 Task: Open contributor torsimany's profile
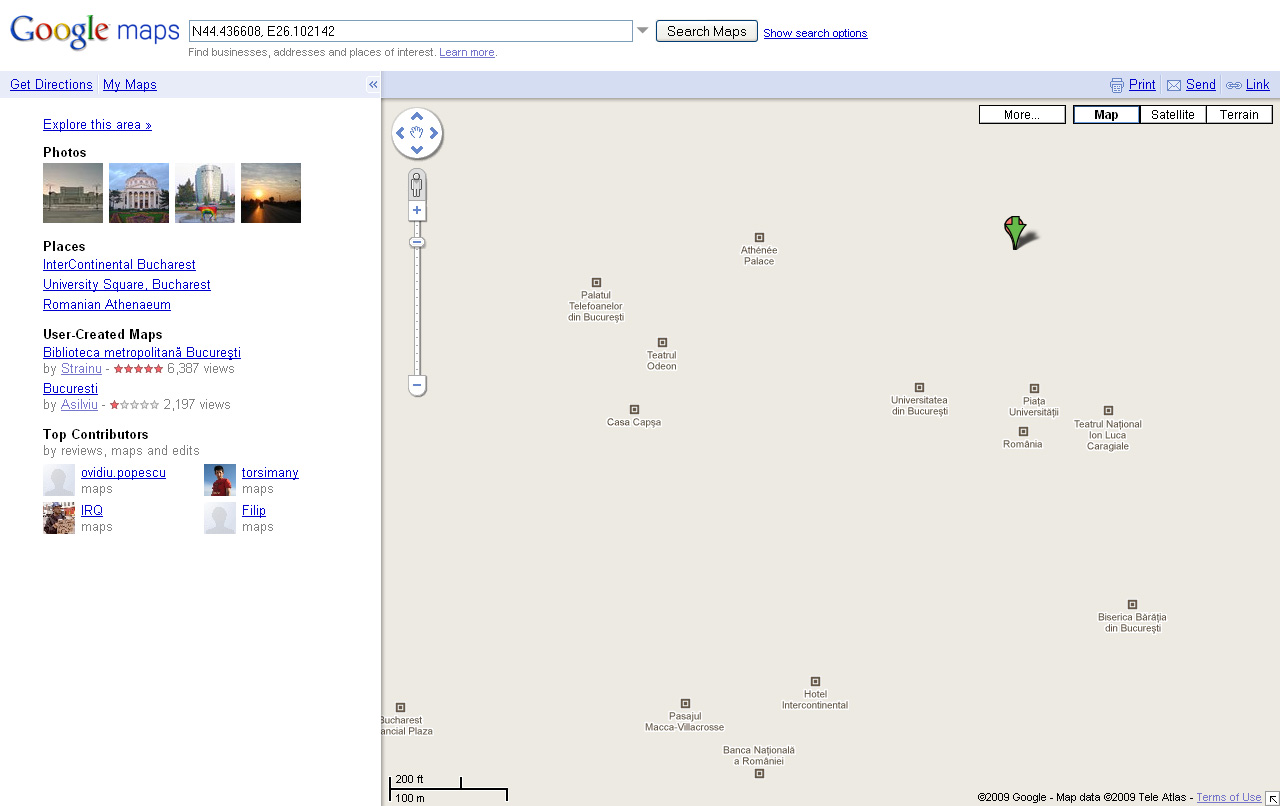(x=270, y=473)
